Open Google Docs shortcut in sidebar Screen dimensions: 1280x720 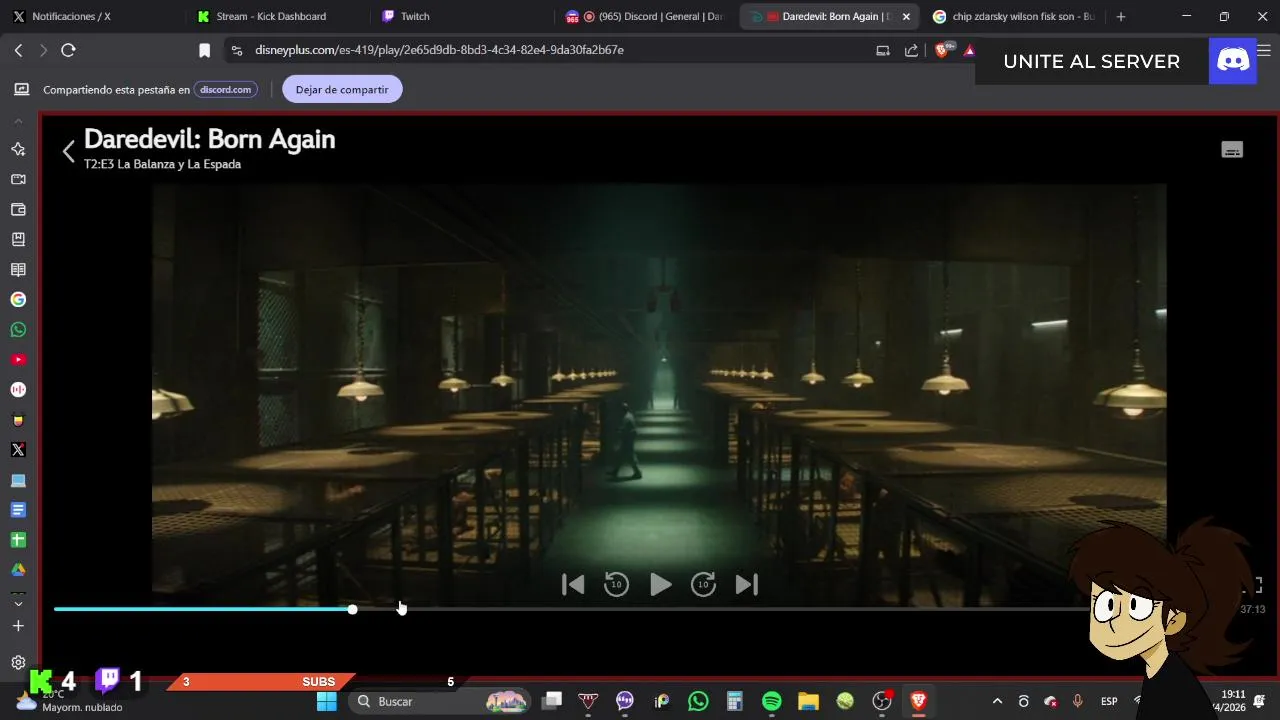(x=18, y=509)
